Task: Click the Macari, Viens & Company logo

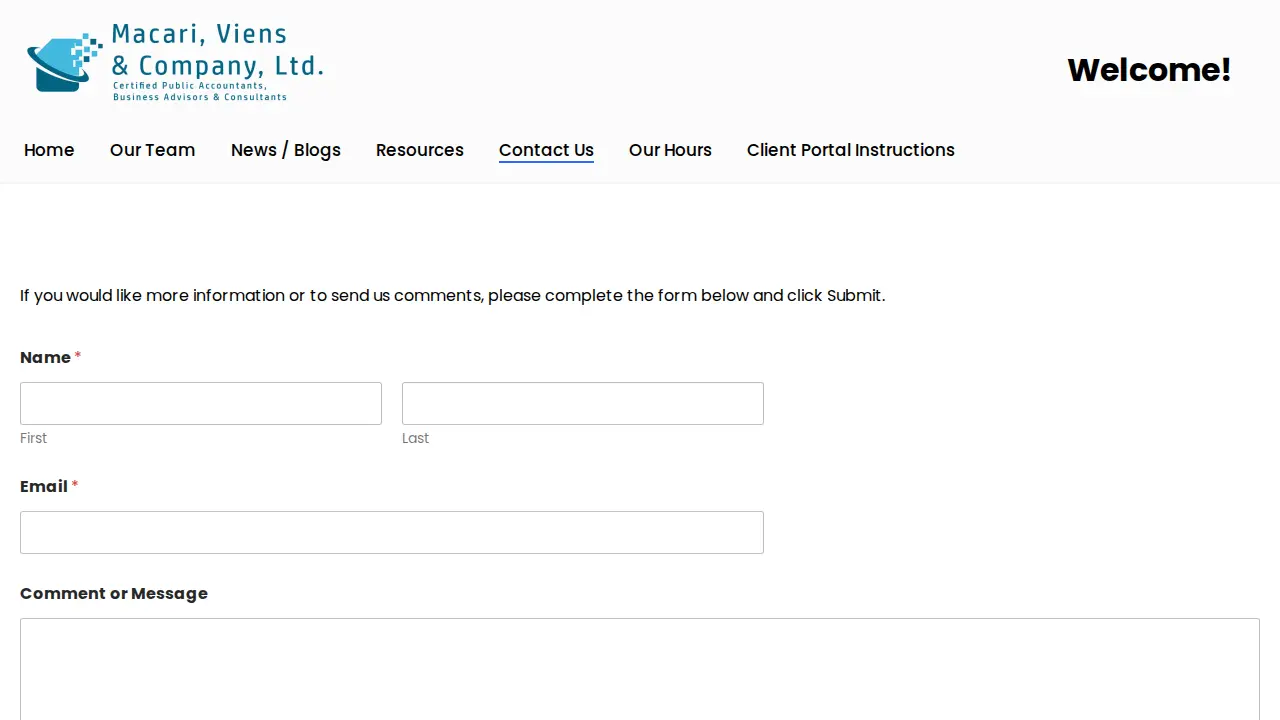Action: [175, 62]
